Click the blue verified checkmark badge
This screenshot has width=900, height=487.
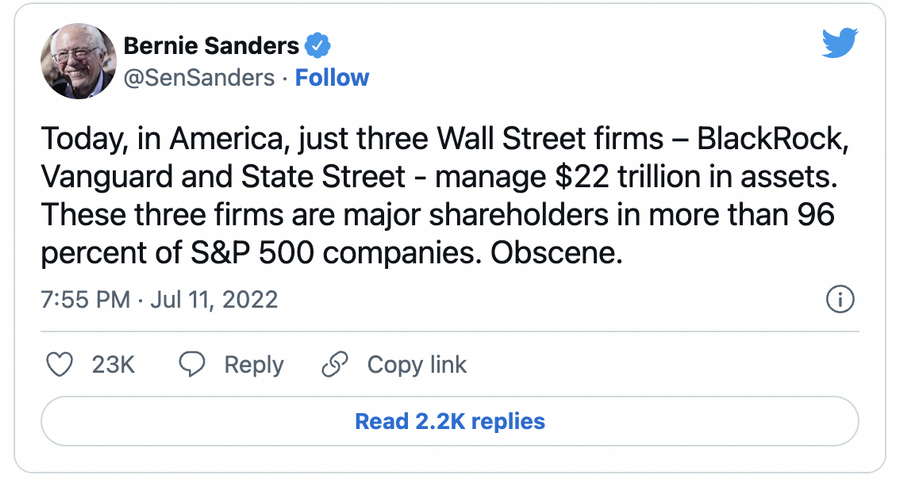click(317, 45)
